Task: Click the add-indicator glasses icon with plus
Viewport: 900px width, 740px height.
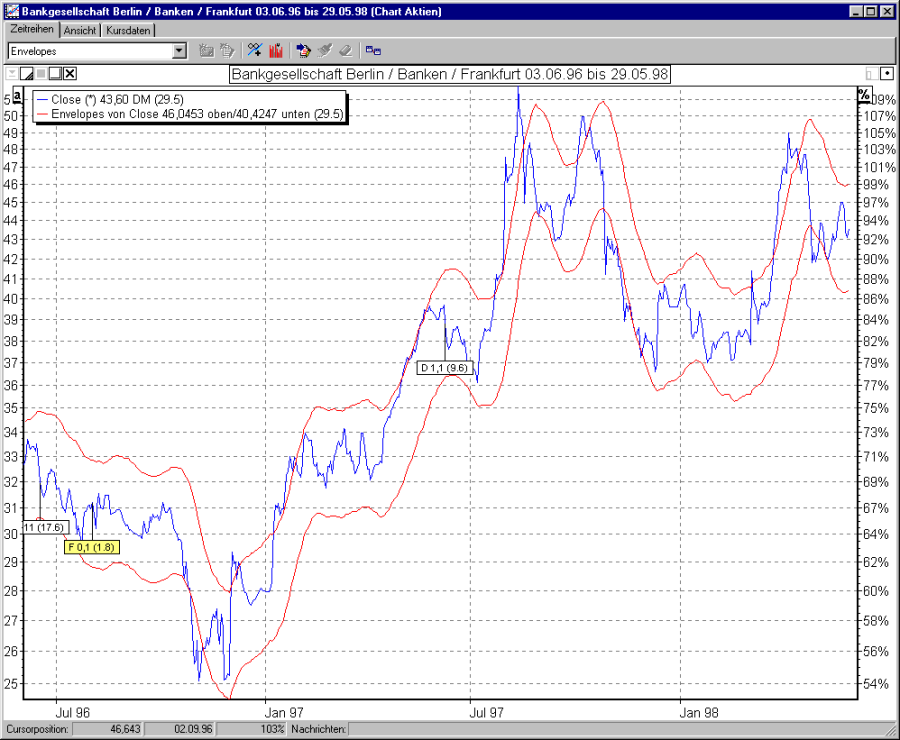Action: [254, 50]
